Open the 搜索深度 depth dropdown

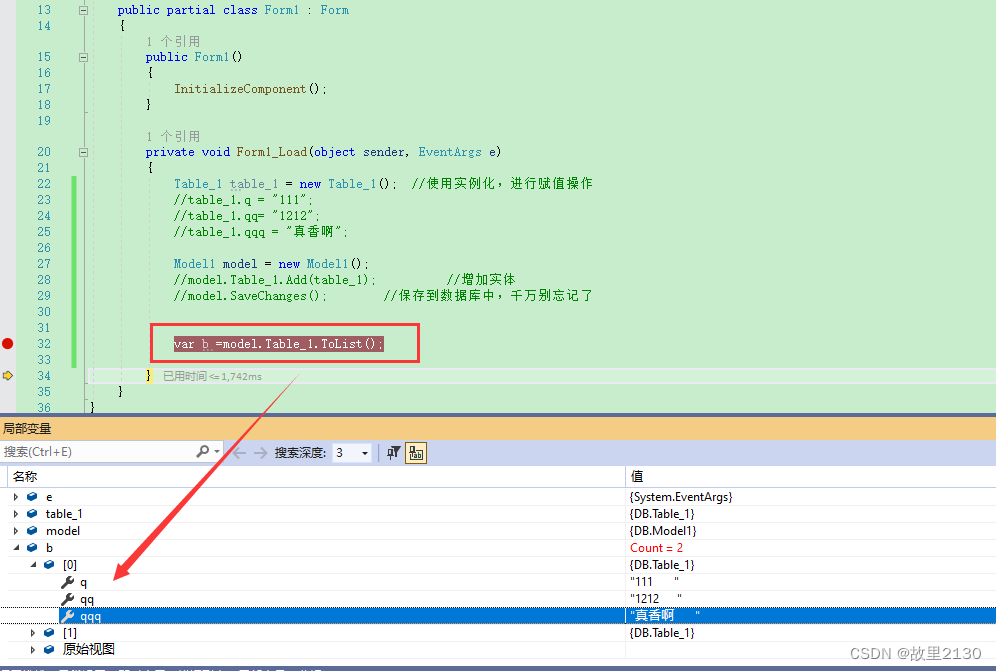tap(364, 452)
